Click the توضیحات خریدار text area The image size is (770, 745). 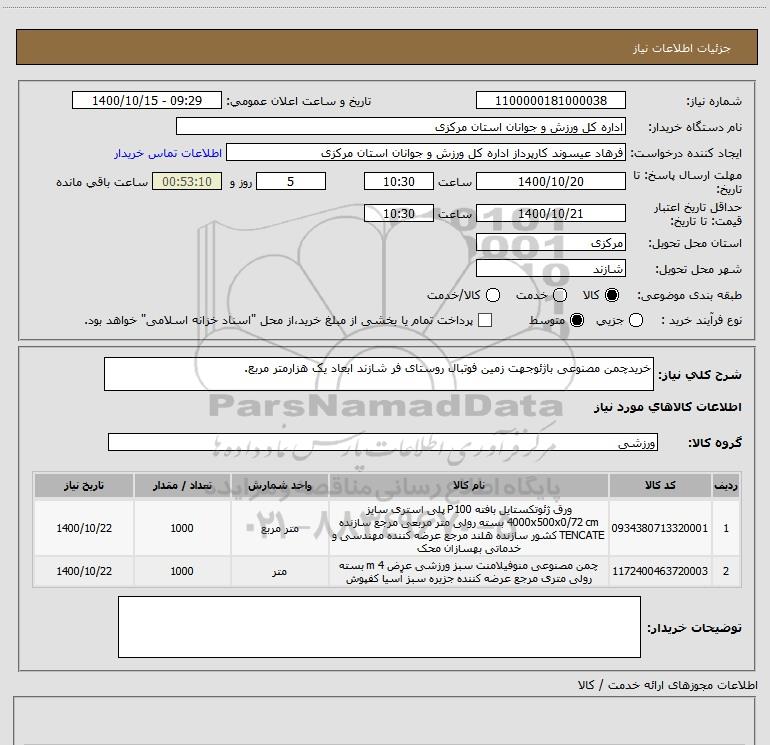coord(379,627)
